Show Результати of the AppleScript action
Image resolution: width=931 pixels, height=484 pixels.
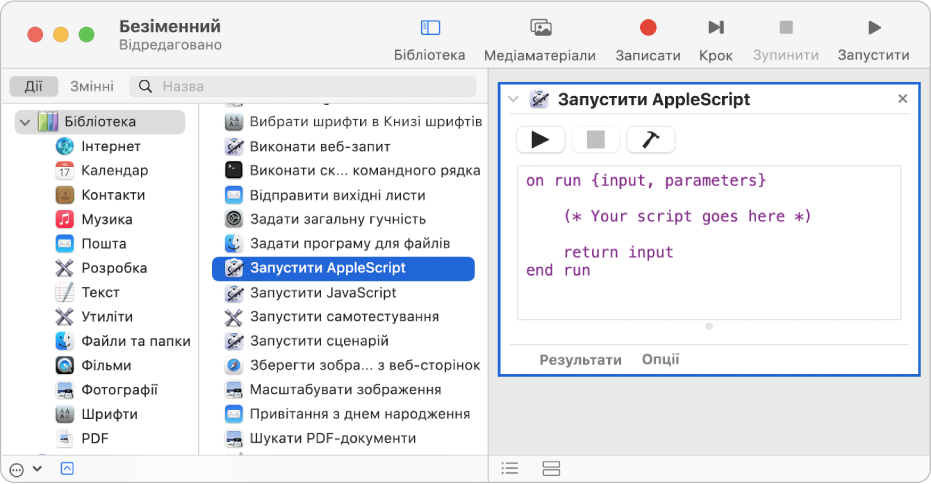[x=580, y=360]
